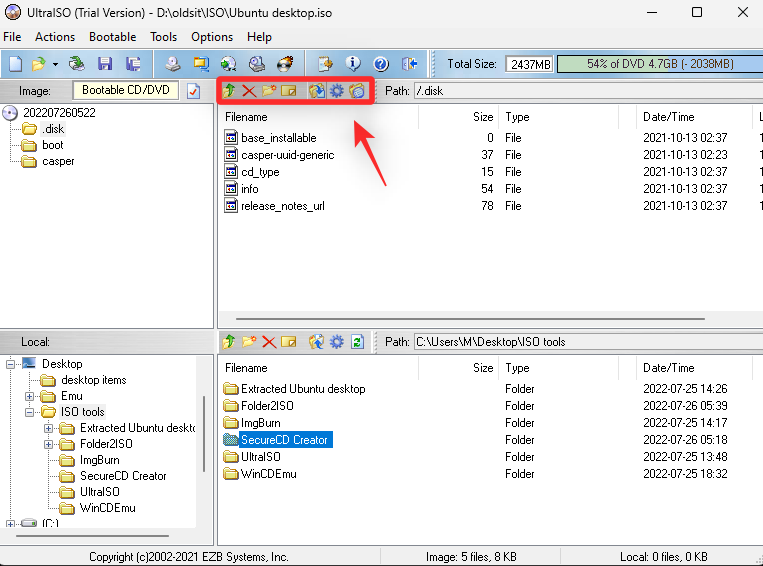Click the 54% of DVD 4.7GB capacity bar

pyautogui.click(x=660, y=64)
